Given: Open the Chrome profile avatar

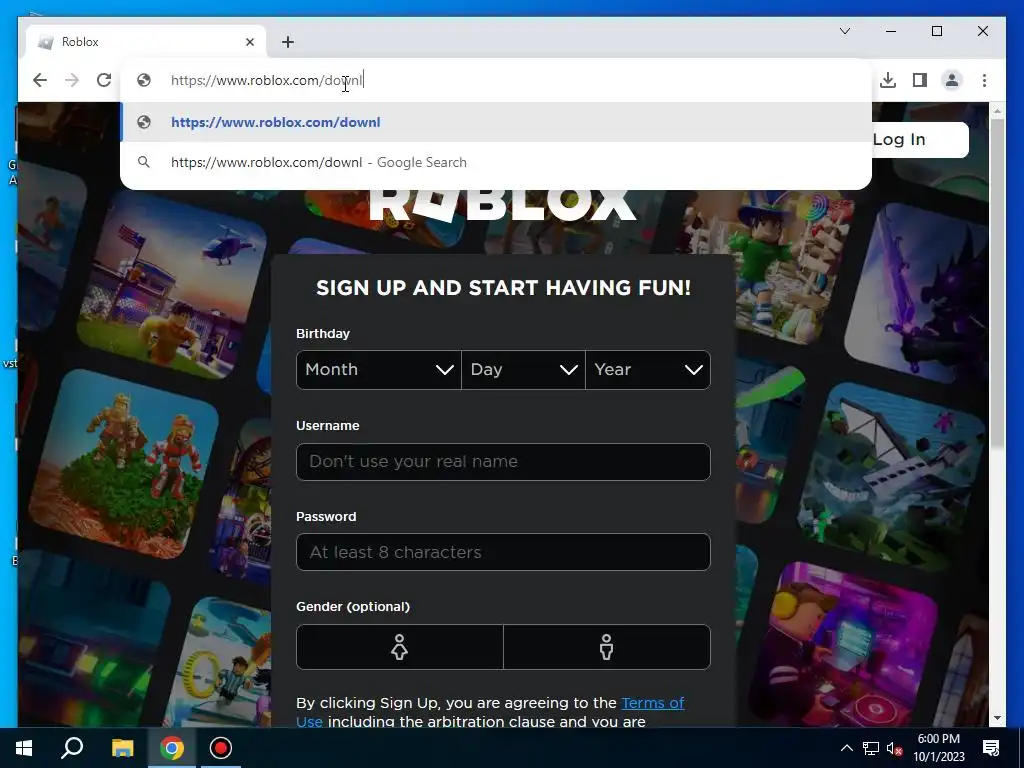Looking at the screenshot, I should pyautogui.click(x=952, y=80).
